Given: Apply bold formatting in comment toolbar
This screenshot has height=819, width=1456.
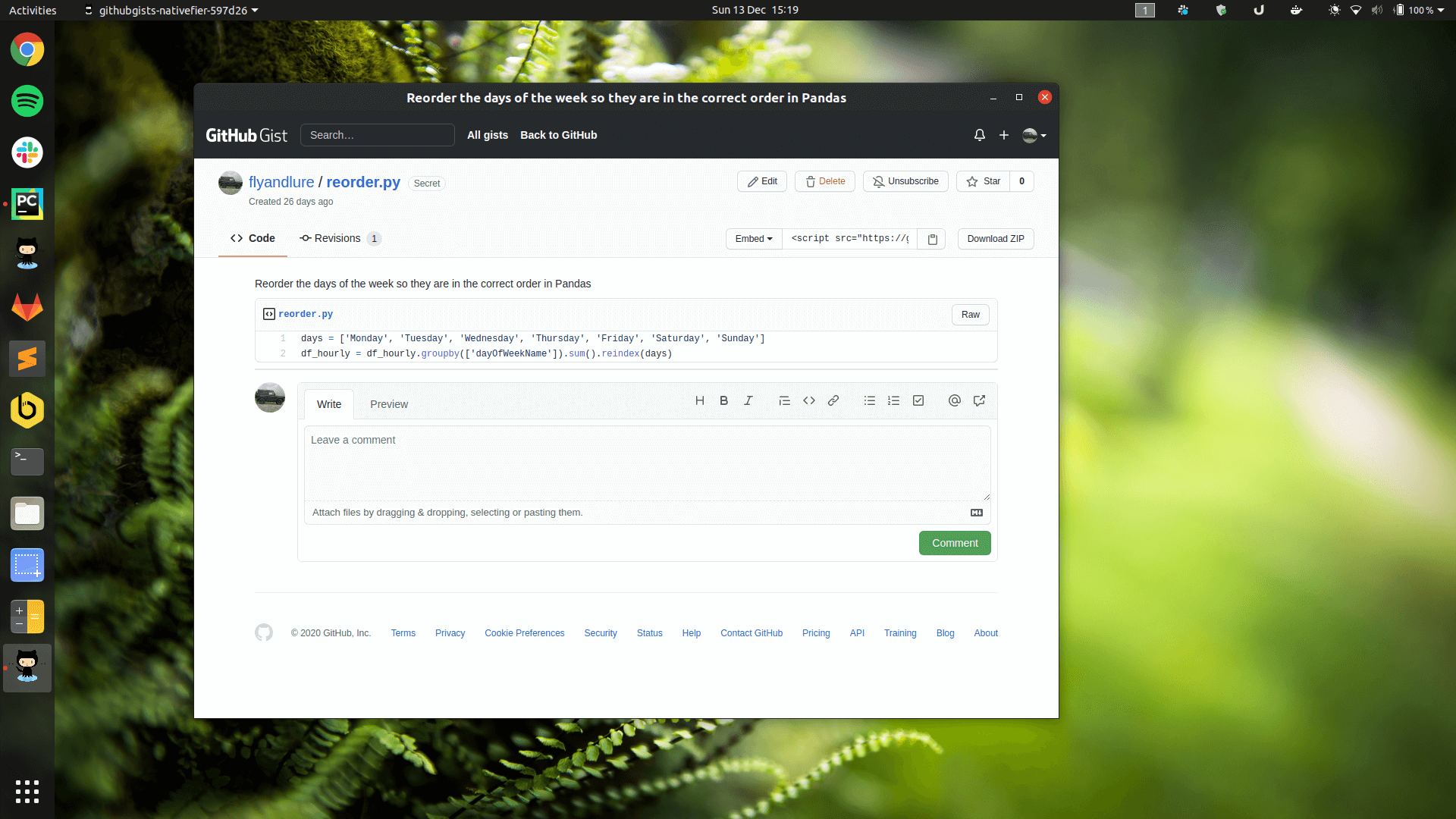Looking at the screenshot, I should click(x=723, y=400).
